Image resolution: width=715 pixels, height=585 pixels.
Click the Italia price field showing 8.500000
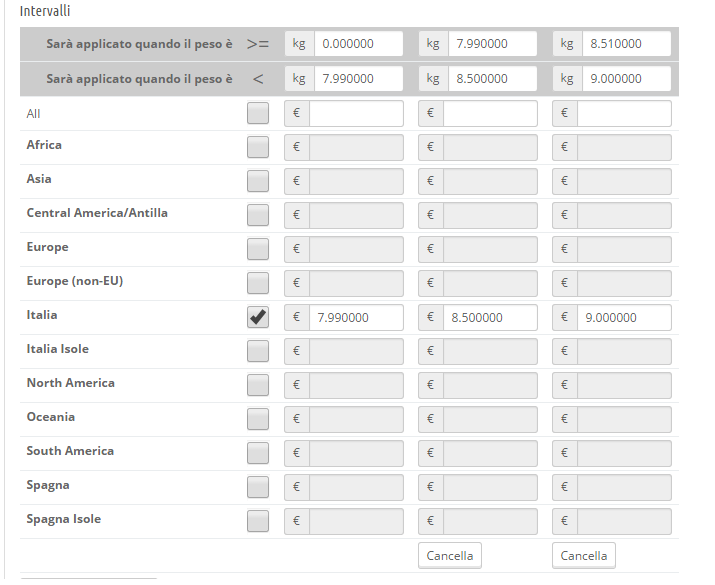(x=489, y=318)
